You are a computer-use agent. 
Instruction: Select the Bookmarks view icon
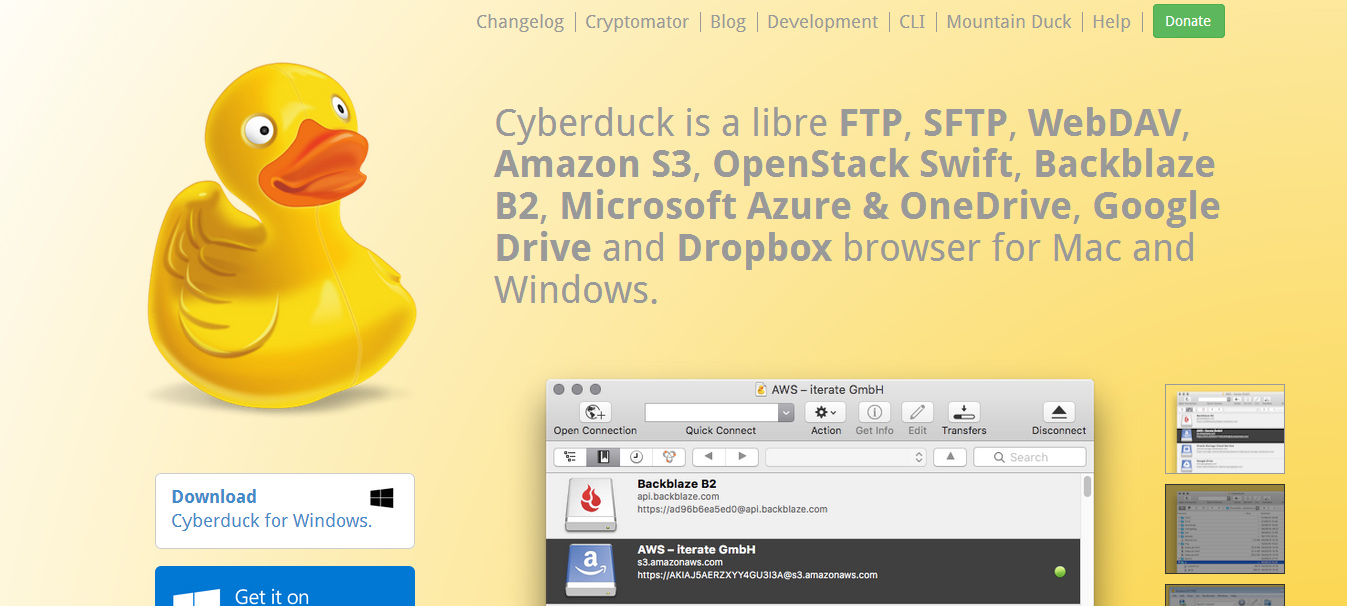603,457
